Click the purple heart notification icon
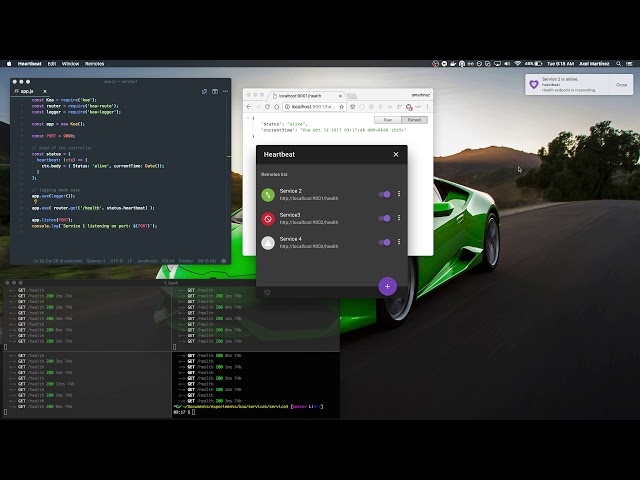 (x=533, y=84)
